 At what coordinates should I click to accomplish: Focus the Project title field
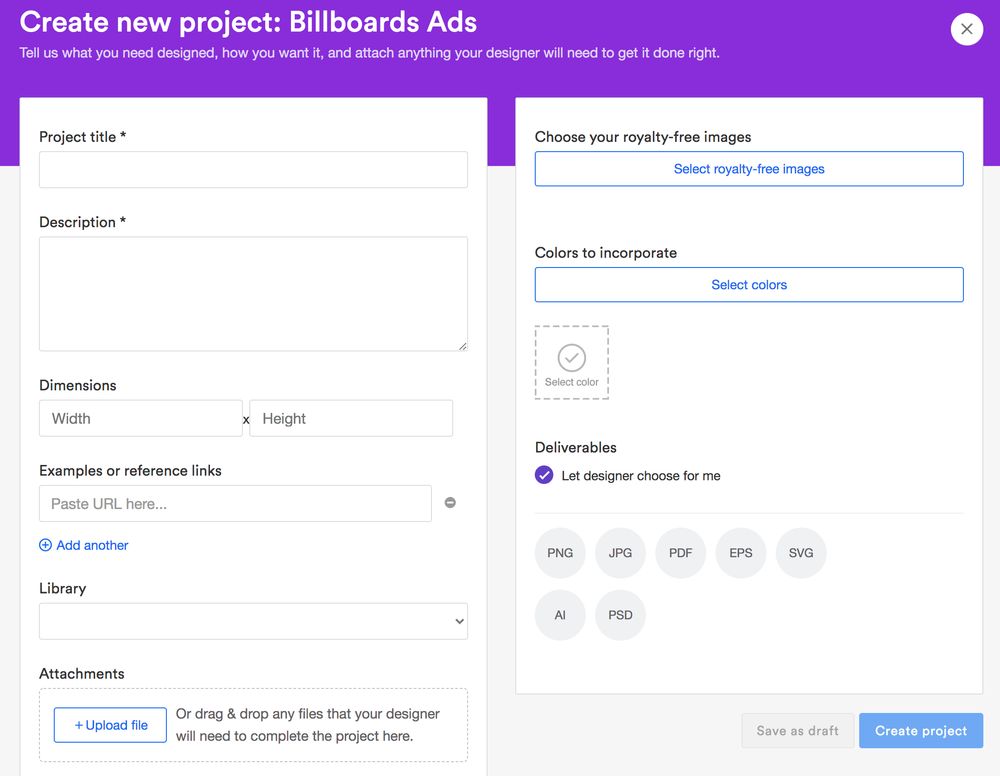pyautogui.click(x=253, y=170)
